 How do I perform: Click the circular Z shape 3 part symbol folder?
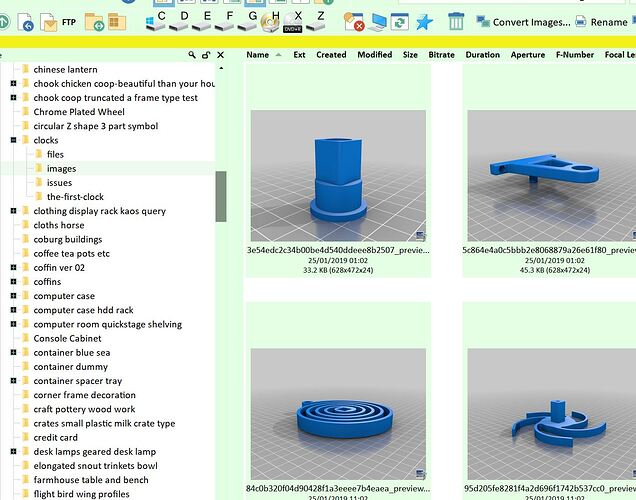[x=96, y=126]
